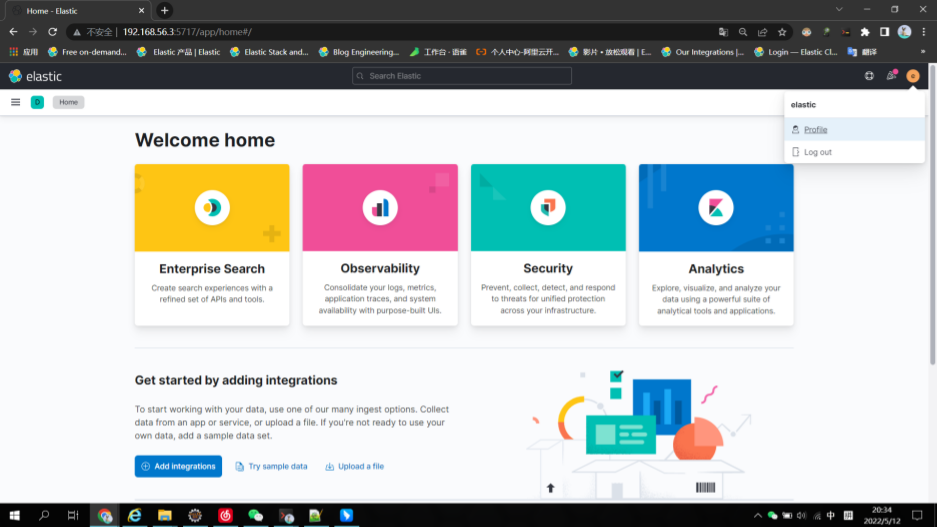Open the Blog Engineering bookmark
Image resolution: width=937 pixels, height=527 pixels.
point(359,52)
